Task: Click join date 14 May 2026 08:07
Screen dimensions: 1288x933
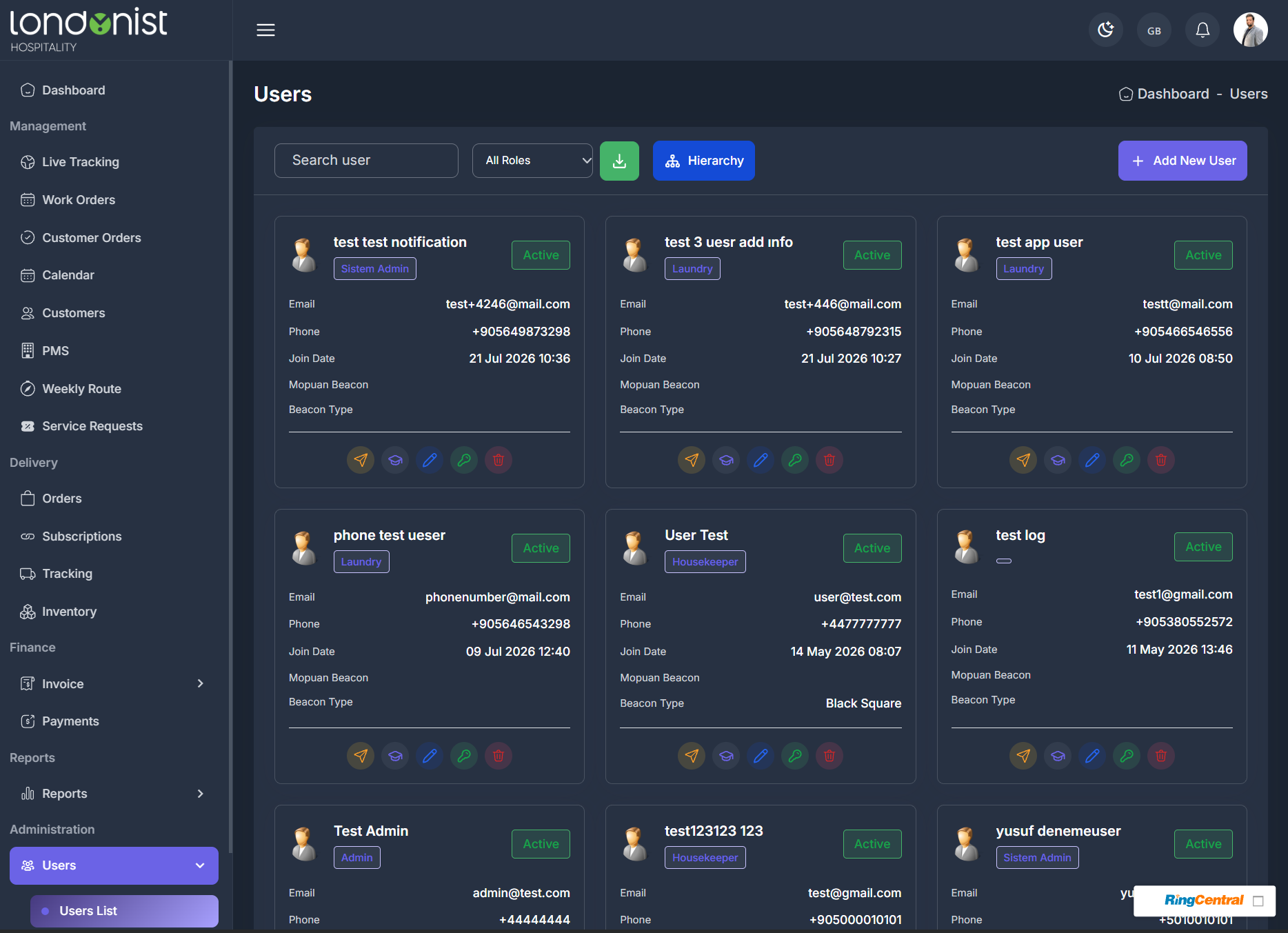Action: (x=845, y=652)
